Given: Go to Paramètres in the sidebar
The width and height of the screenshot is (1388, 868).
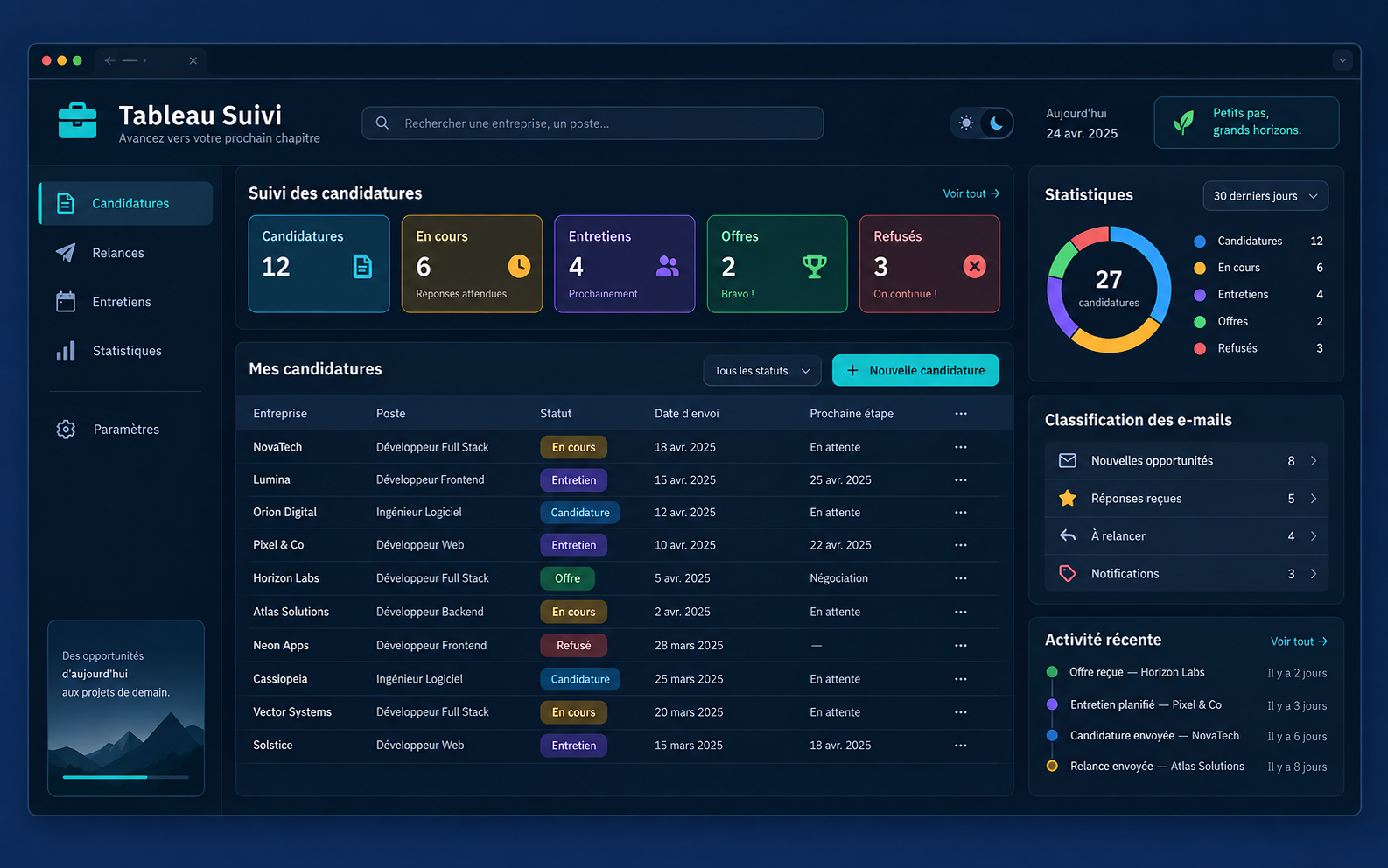Looking at the screenshot, I should click(x=126, y=430).
